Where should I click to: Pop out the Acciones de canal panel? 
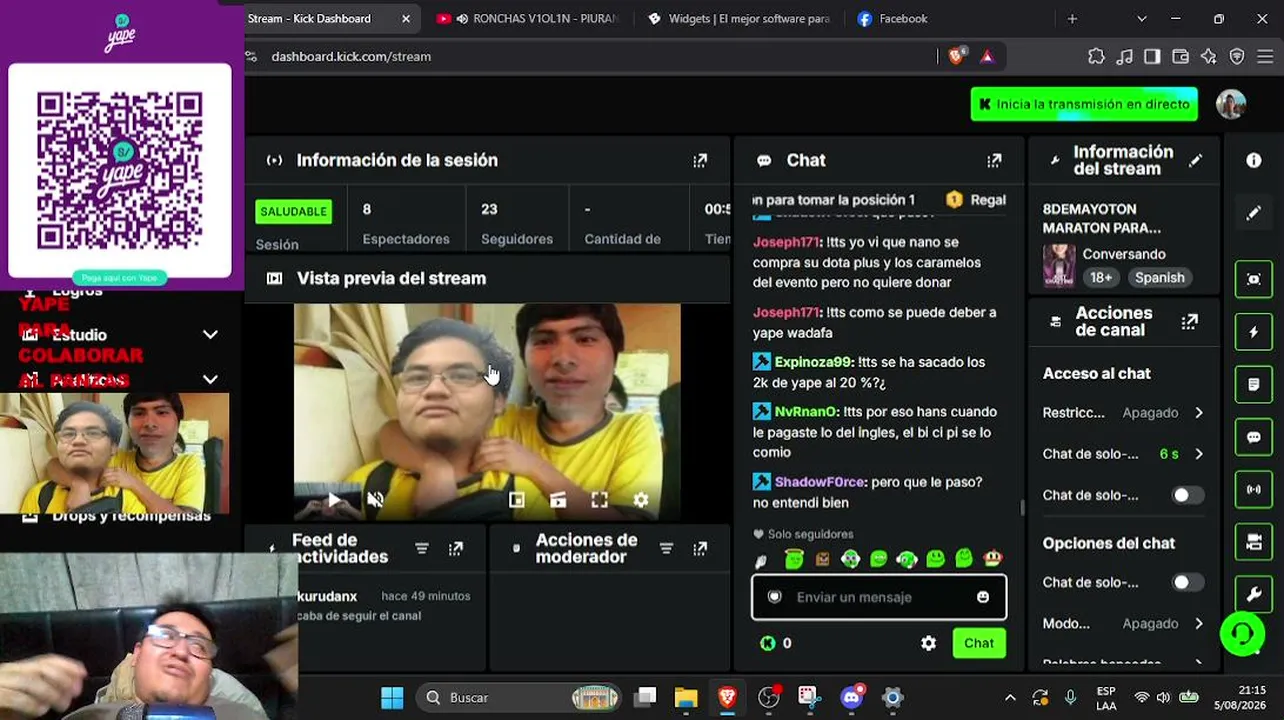click(1189, 321)
